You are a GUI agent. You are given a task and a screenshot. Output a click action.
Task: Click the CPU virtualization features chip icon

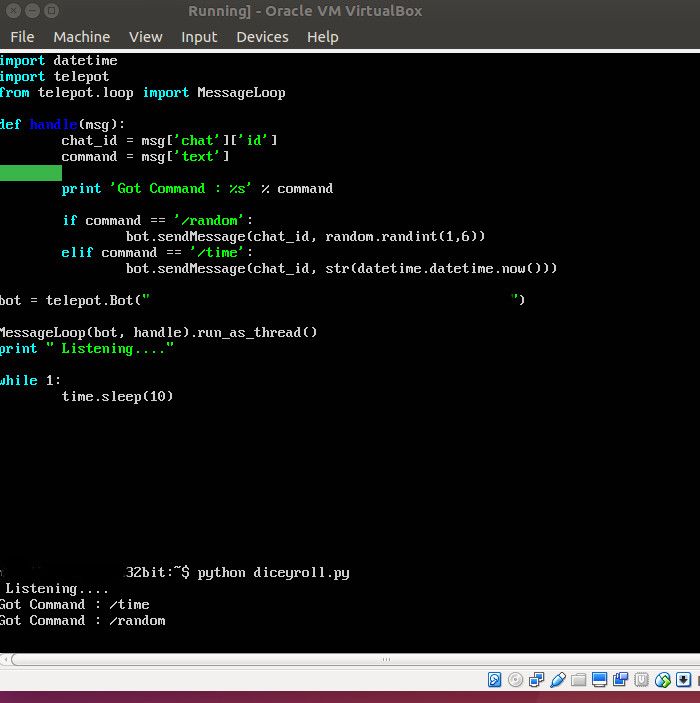(x=641, y=680)
